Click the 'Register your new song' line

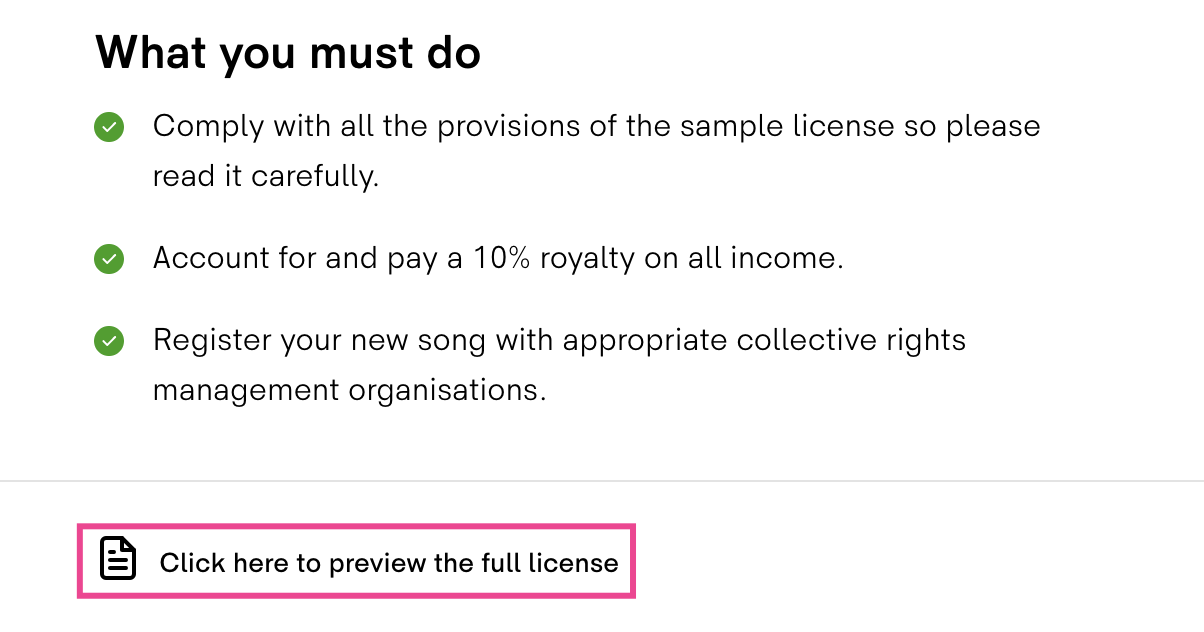point(559,341)
